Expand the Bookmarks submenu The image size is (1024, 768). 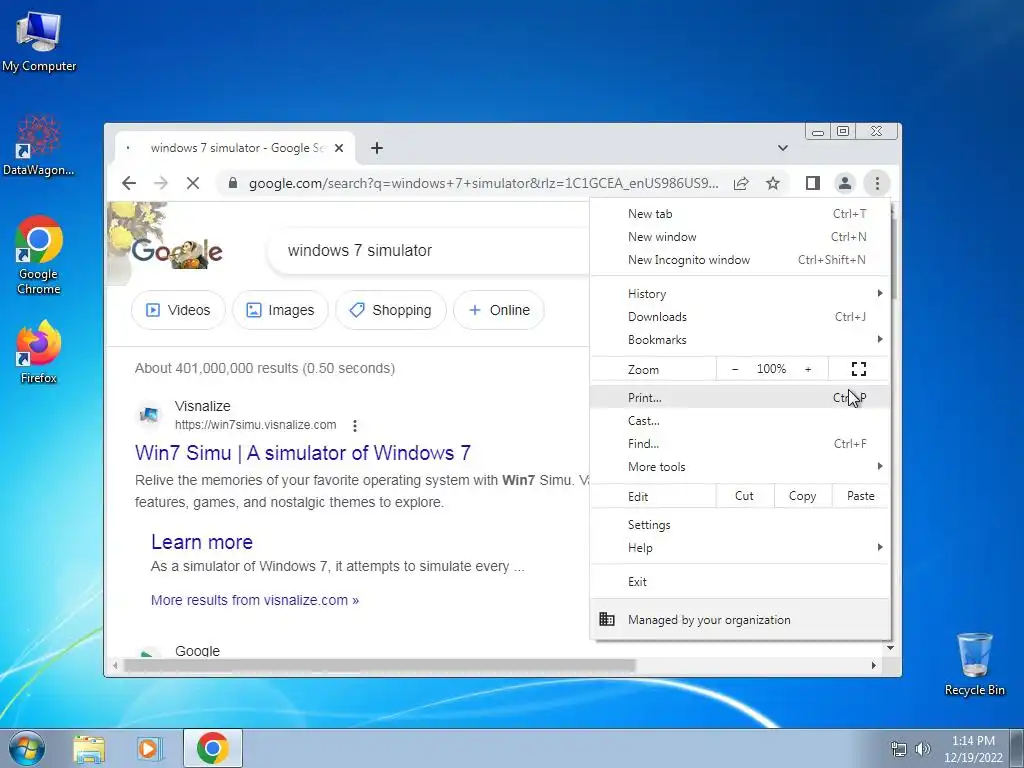pos(740,340)
